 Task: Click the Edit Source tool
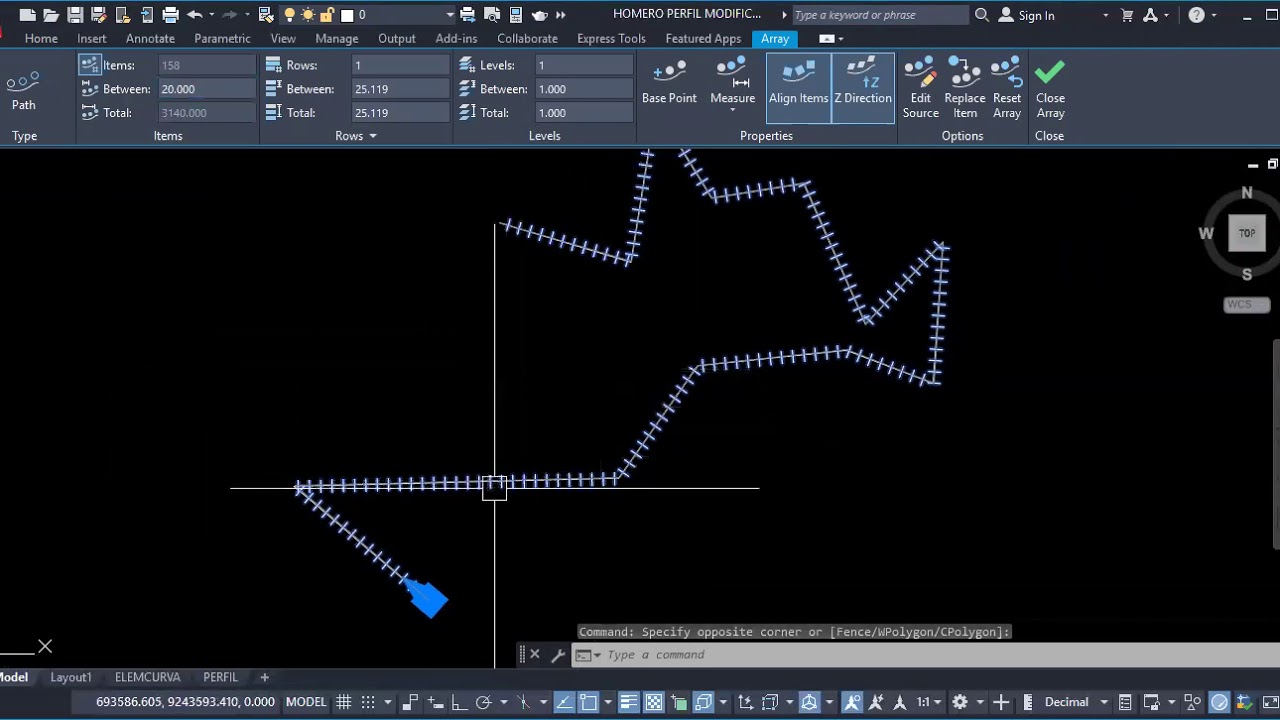click(x=920, y=88)
